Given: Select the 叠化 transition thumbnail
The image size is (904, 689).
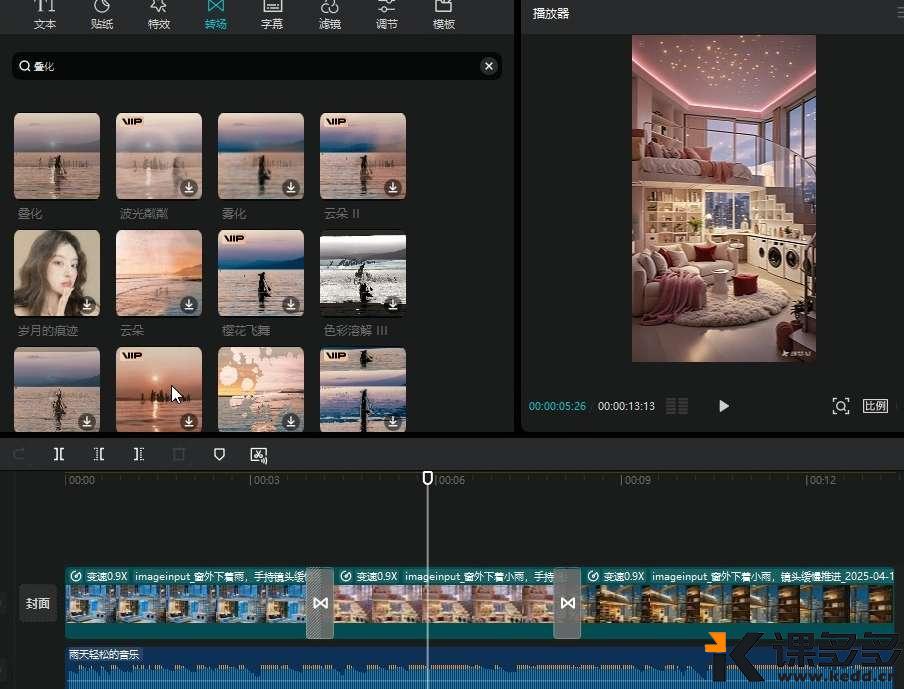Looking at the screenshot, I should [57, 156].
